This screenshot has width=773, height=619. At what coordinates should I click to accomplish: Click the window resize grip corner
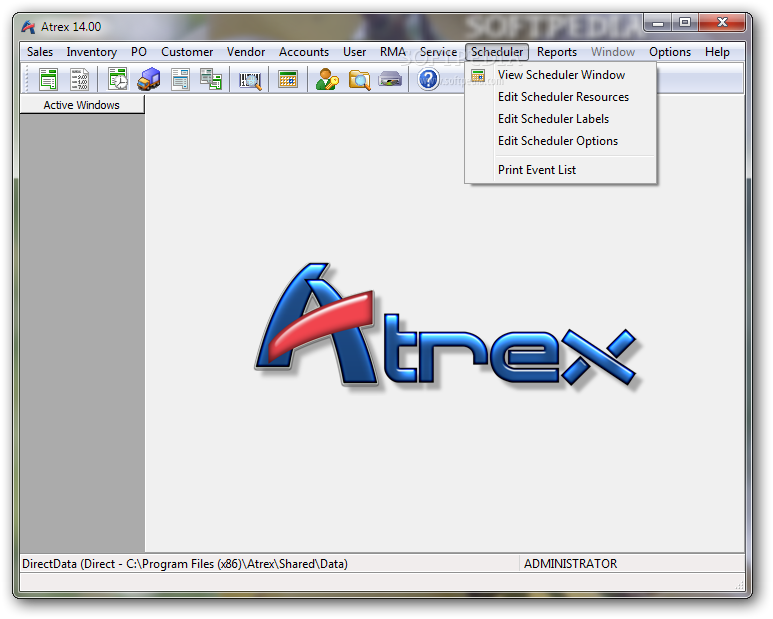point(739,585)
